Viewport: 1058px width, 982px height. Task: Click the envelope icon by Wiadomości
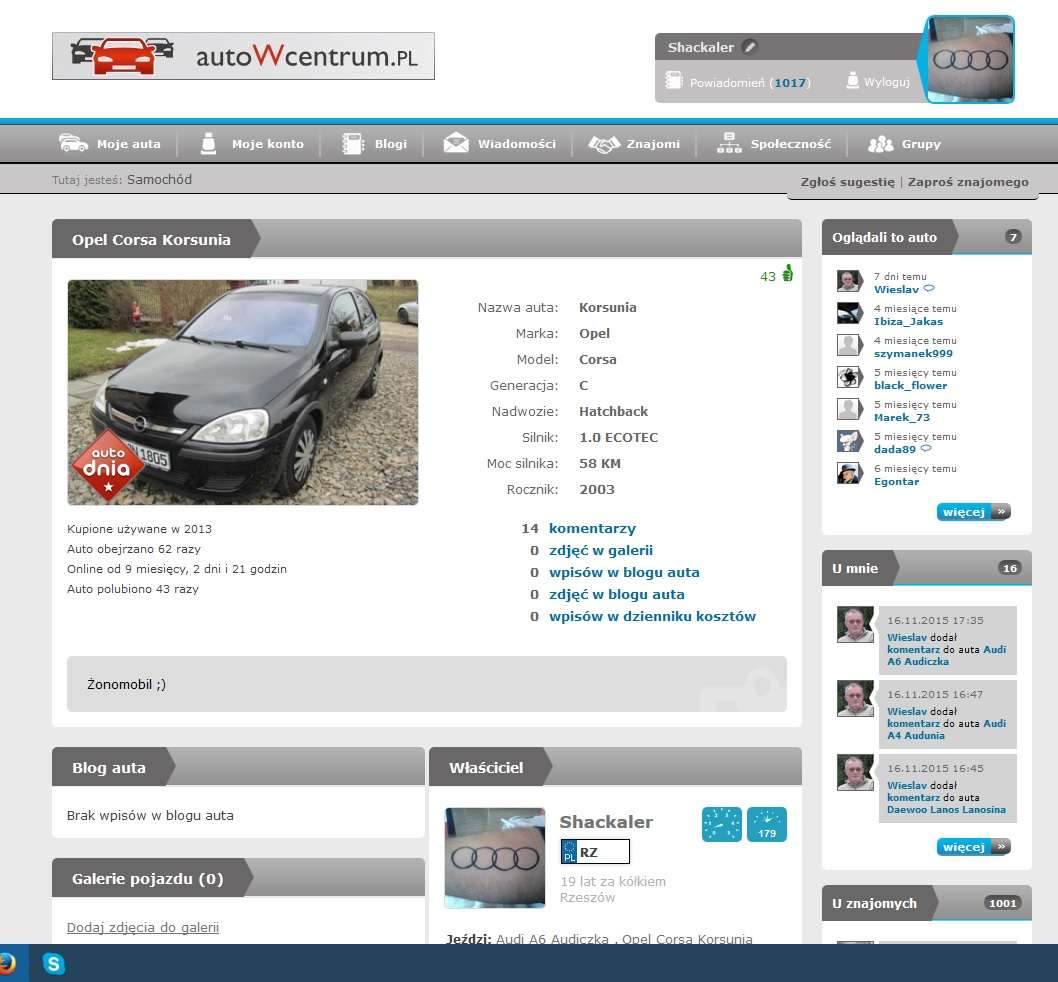(x=456, y=143)
